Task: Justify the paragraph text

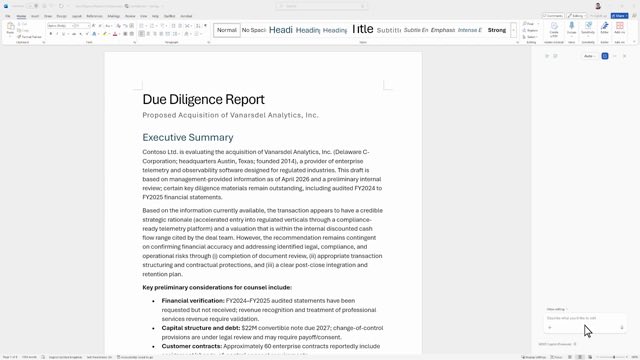Action: 161,34
